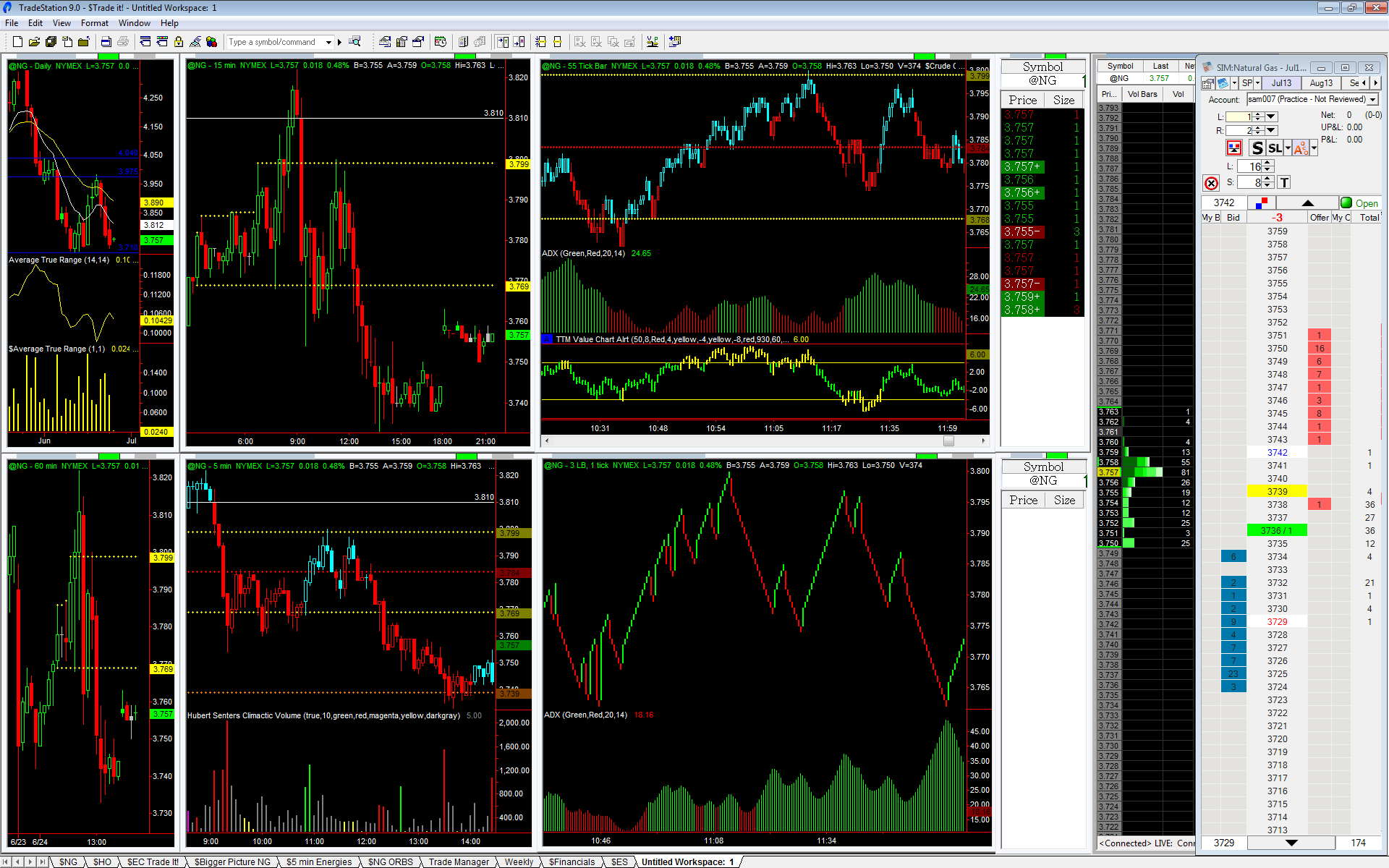Screen dimensions: 1389x868
Task: Open the OCO icon dropdown arrow
Action: coord(1314,148)
